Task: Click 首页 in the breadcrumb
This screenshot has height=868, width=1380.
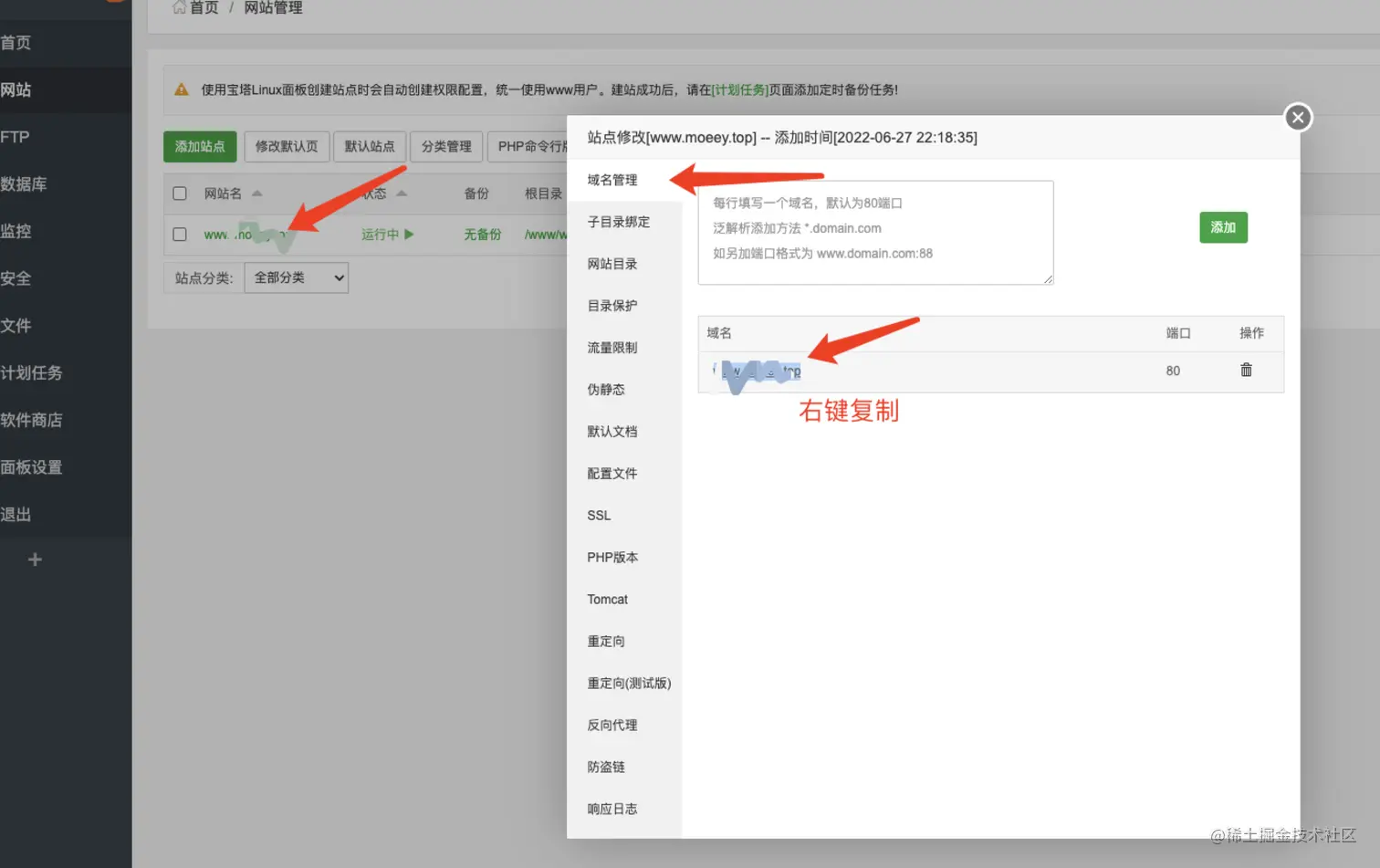Action: 204,7
